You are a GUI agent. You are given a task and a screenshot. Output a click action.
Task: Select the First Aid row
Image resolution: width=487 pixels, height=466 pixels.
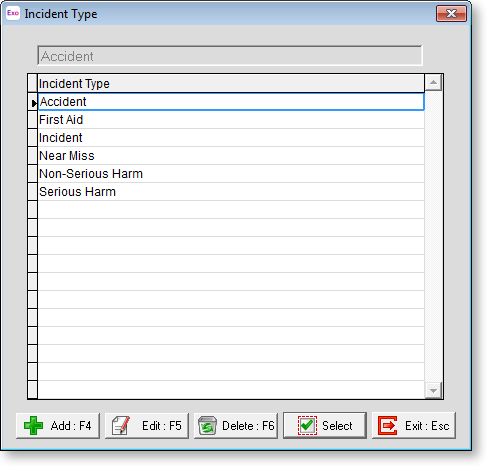pos(231,120)
